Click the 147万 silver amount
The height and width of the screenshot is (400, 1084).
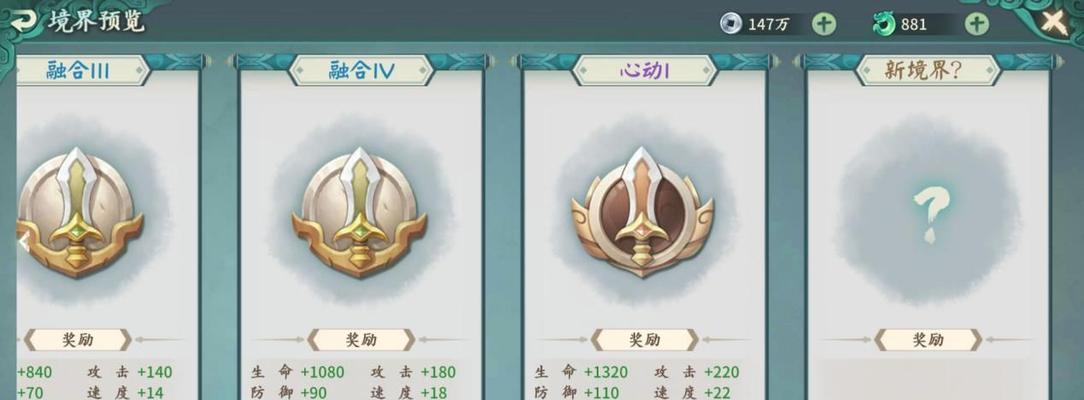pos(768,25)
